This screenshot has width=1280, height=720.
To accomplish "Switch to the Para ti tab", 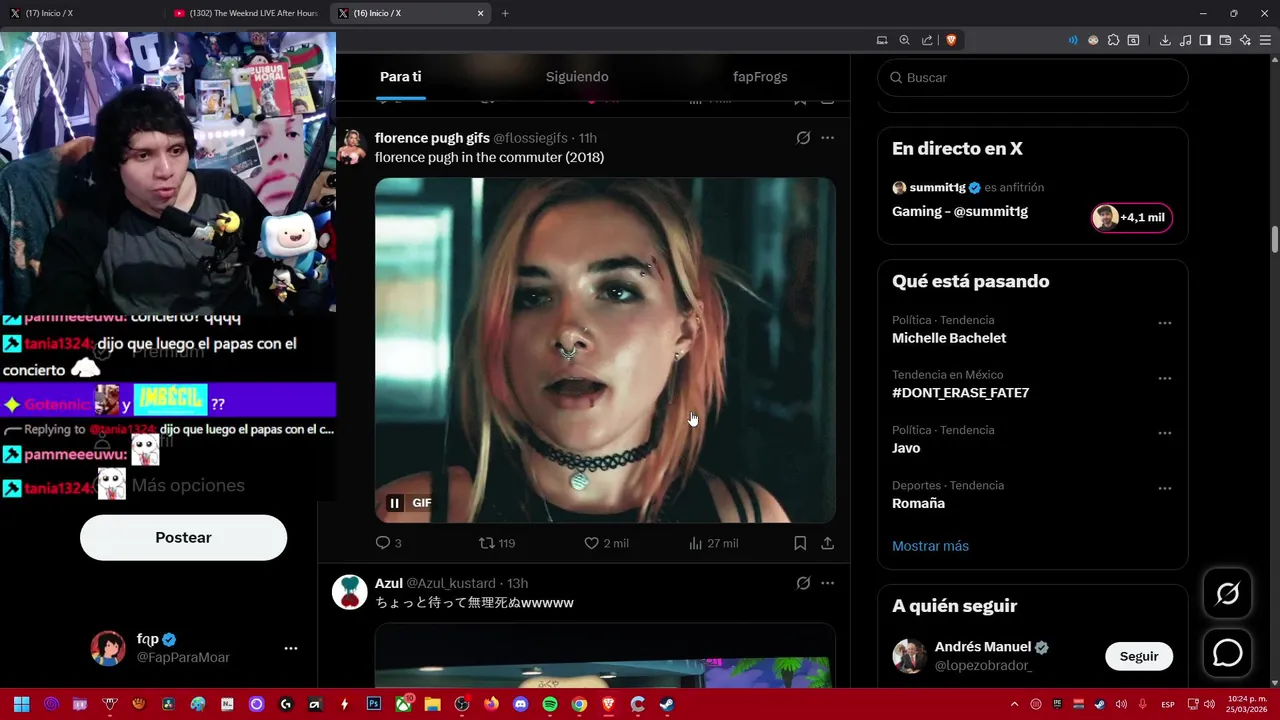I will [x=401, y=77].
